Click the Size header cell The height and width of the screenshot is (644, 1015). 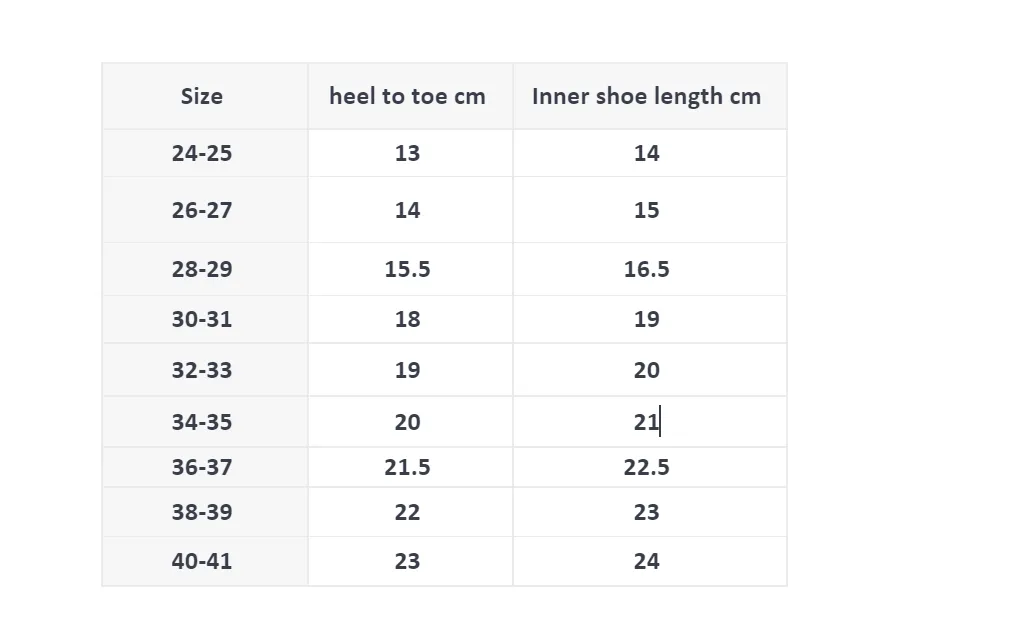(205, 96)
